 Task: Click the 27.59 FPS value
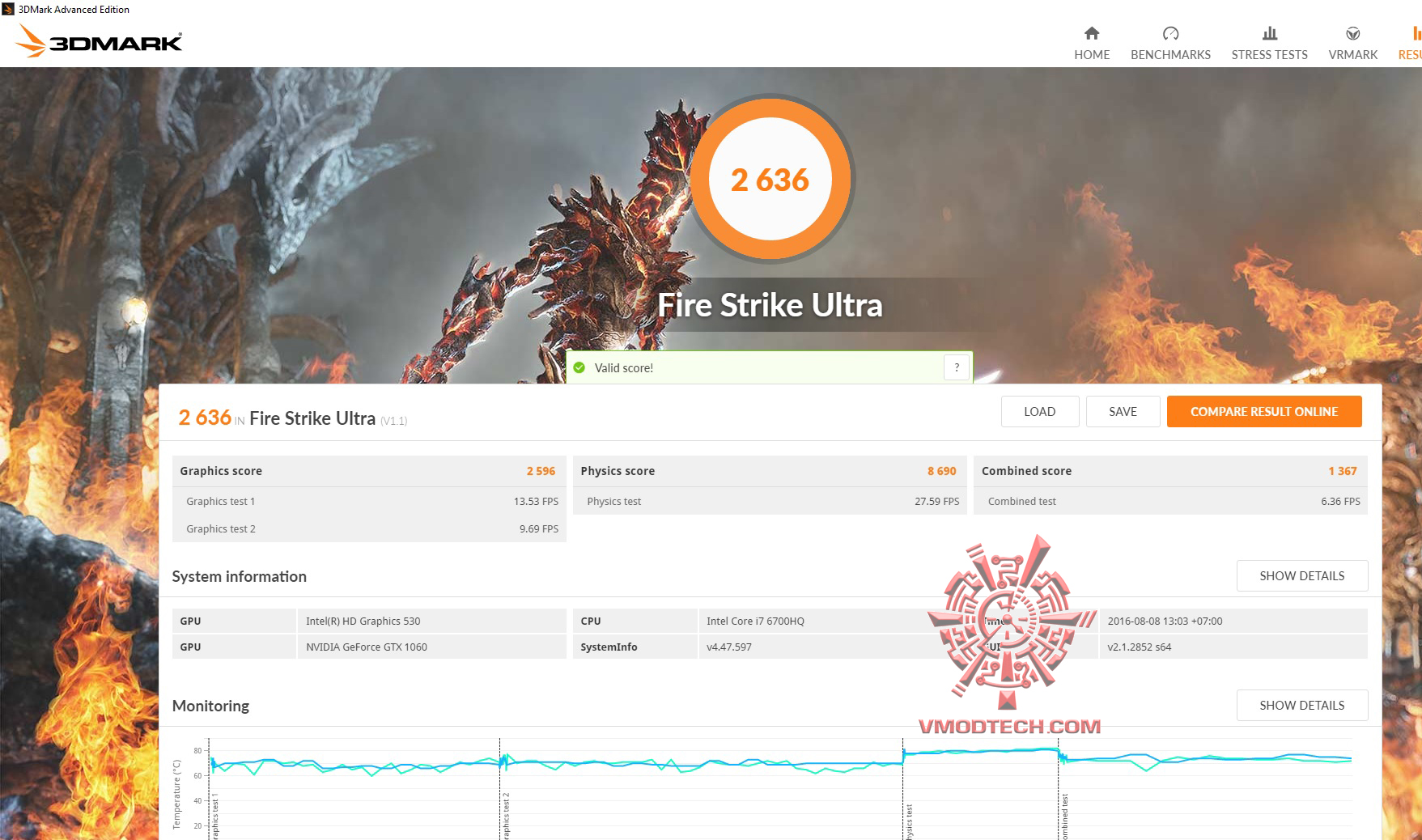937,501
